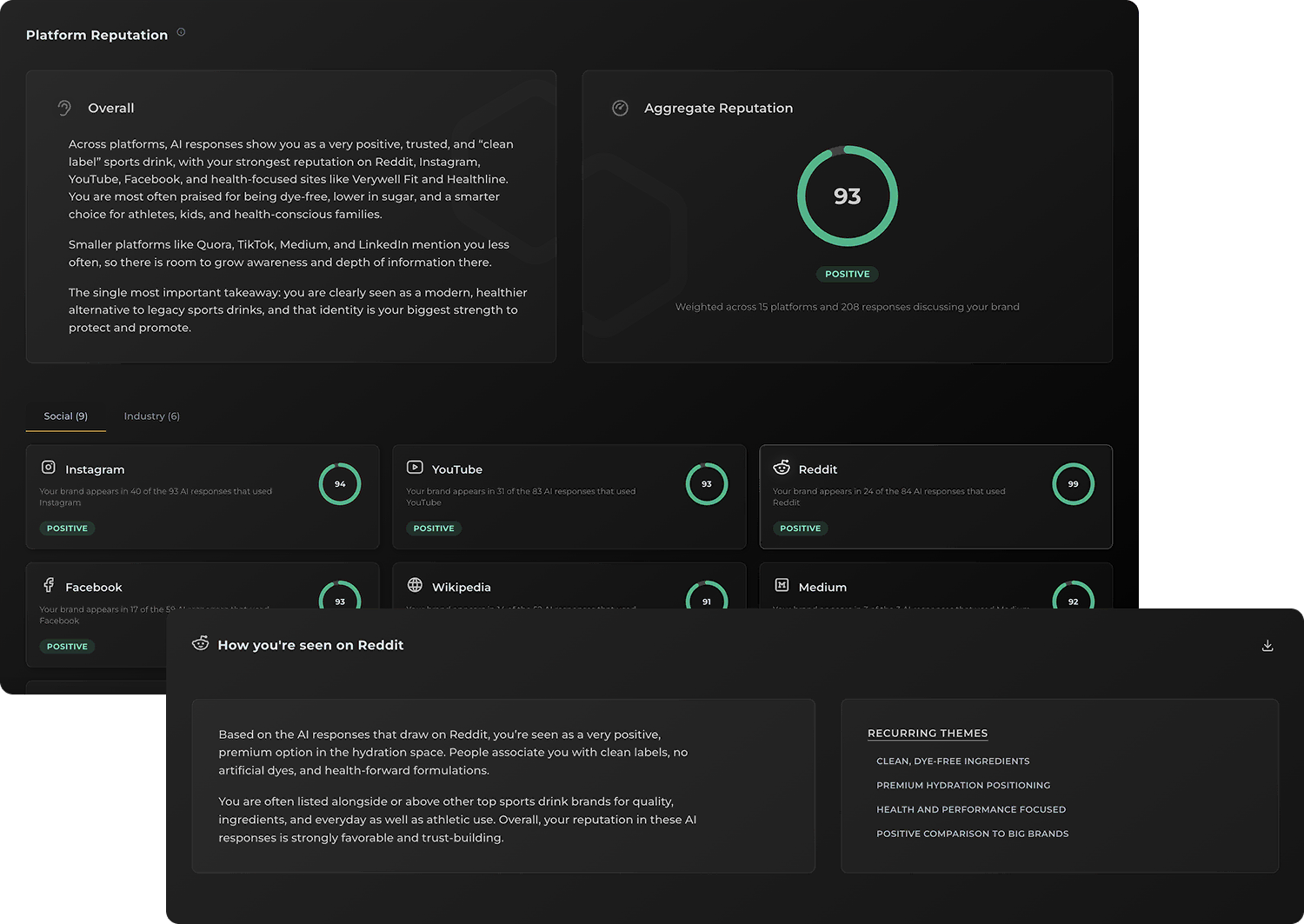Screen dimensions: 1304x924
Task: Click the aggregate score ring showing 93
Action: pos(848,196)
